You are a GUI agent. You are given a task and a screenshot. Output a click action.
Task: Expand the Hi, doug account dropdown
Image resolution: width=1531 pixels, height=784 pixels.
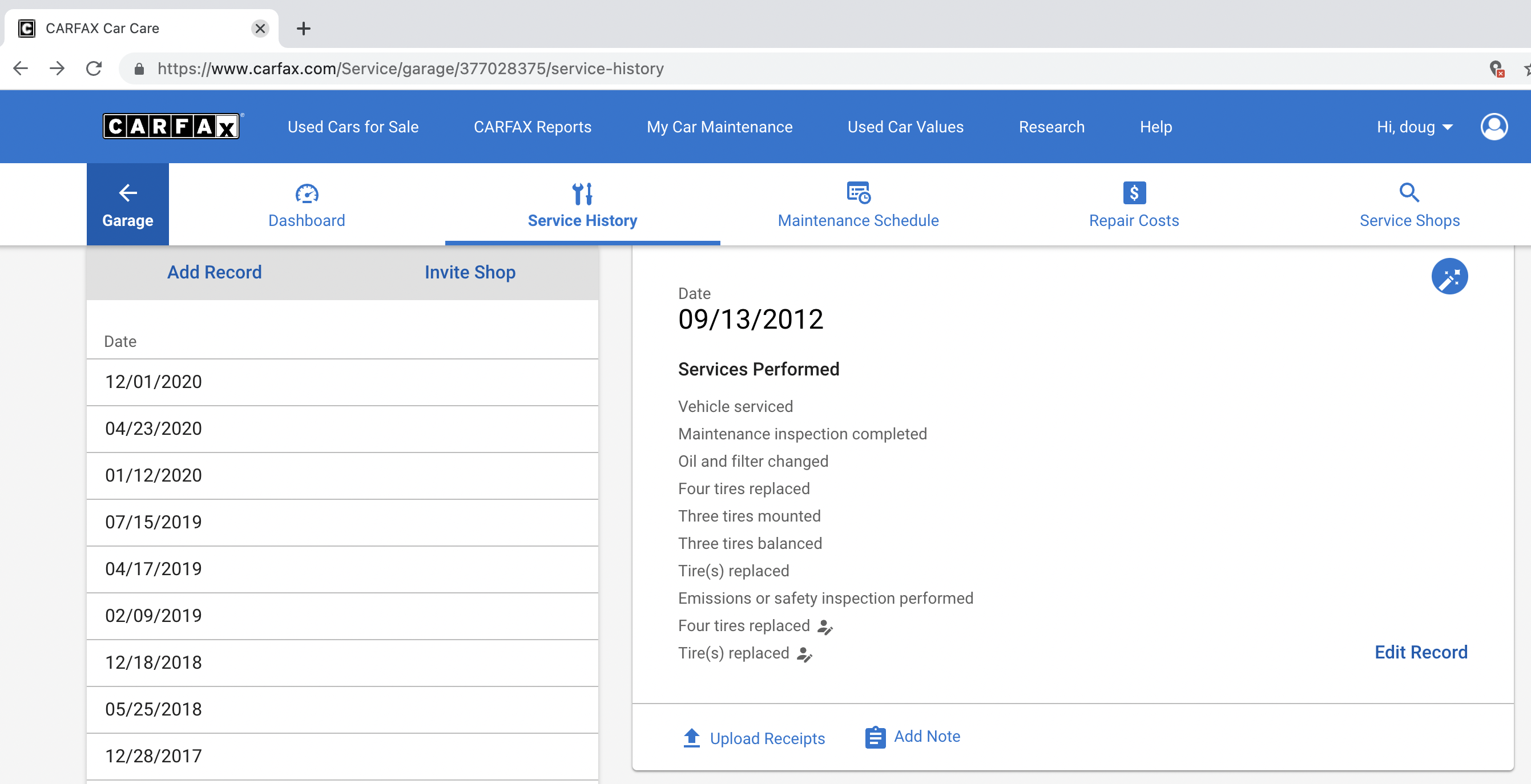(1415, 127)
